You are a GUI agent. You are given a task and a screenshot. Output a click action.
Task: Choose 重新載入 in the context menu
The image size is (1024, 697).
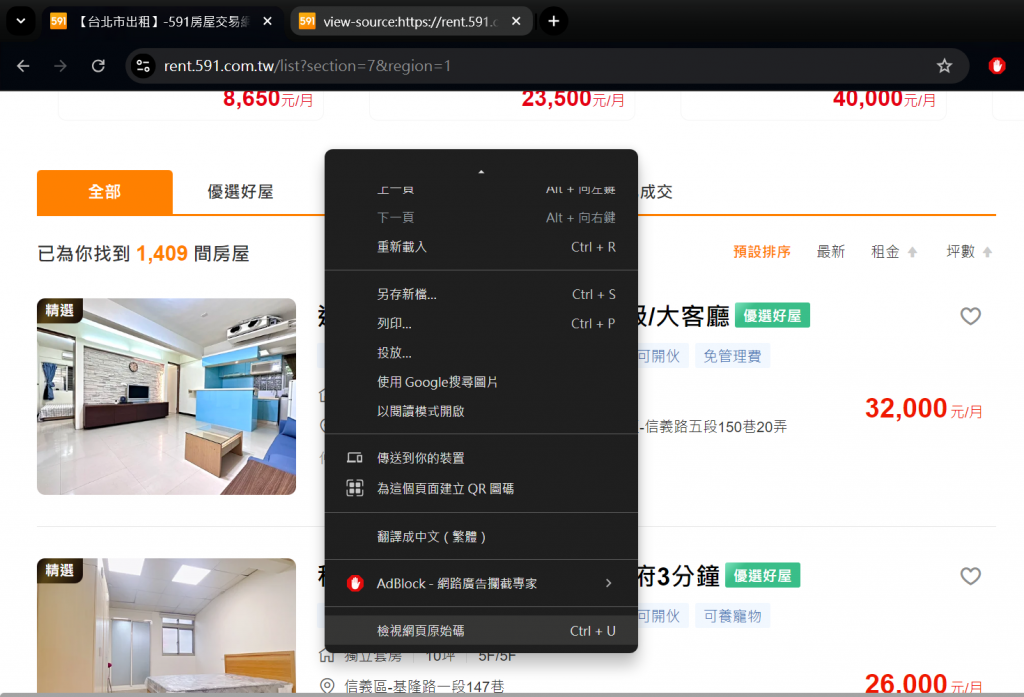coord(481,247)
